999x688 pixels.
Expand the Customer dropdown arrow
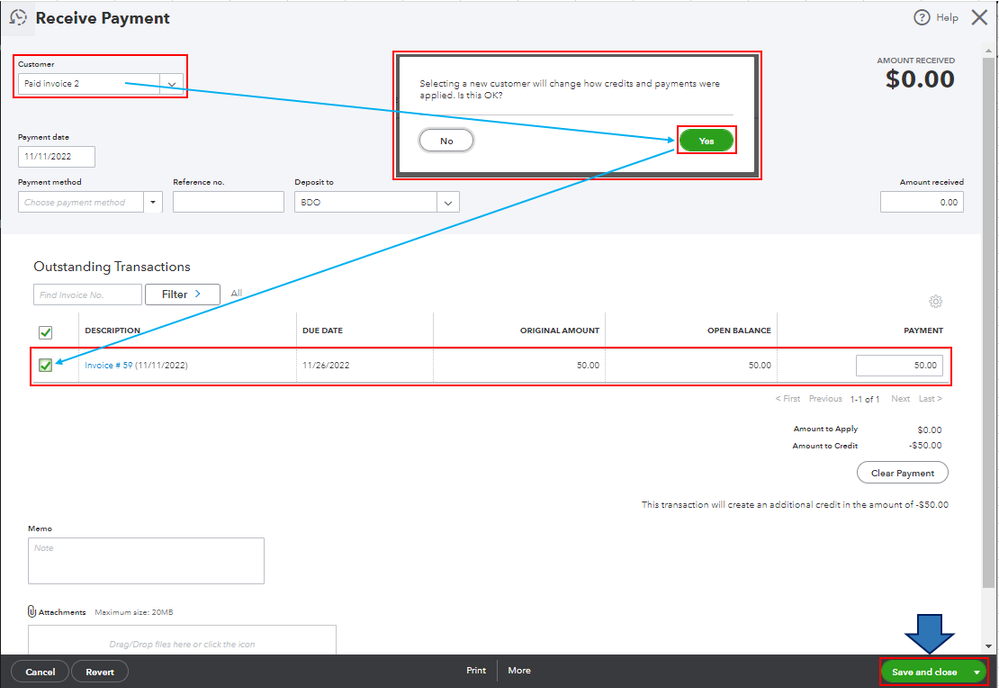point(171,84)
